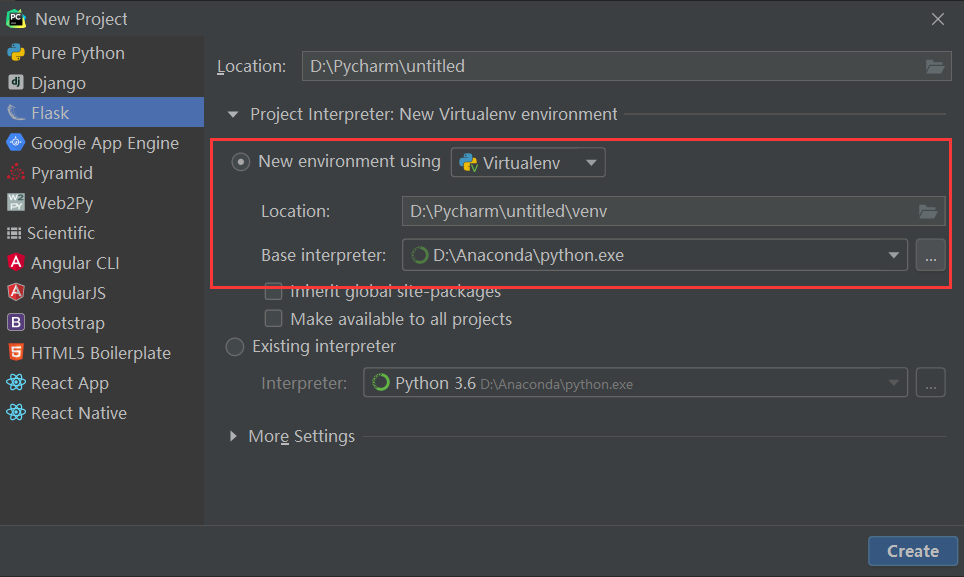Select Scientific label in list
This screenshot has width=964, height=577.
pos(61,233)
